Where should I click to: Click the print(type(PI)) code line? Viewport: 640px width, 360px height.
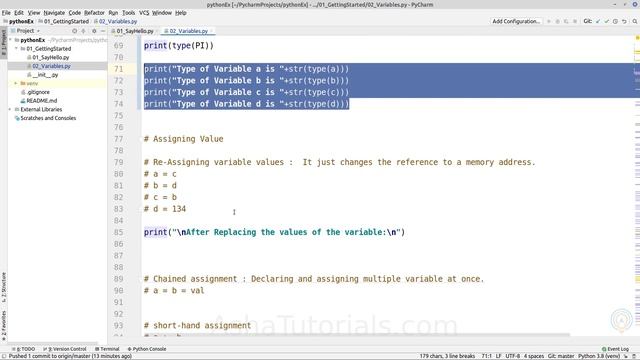(179, 46)
